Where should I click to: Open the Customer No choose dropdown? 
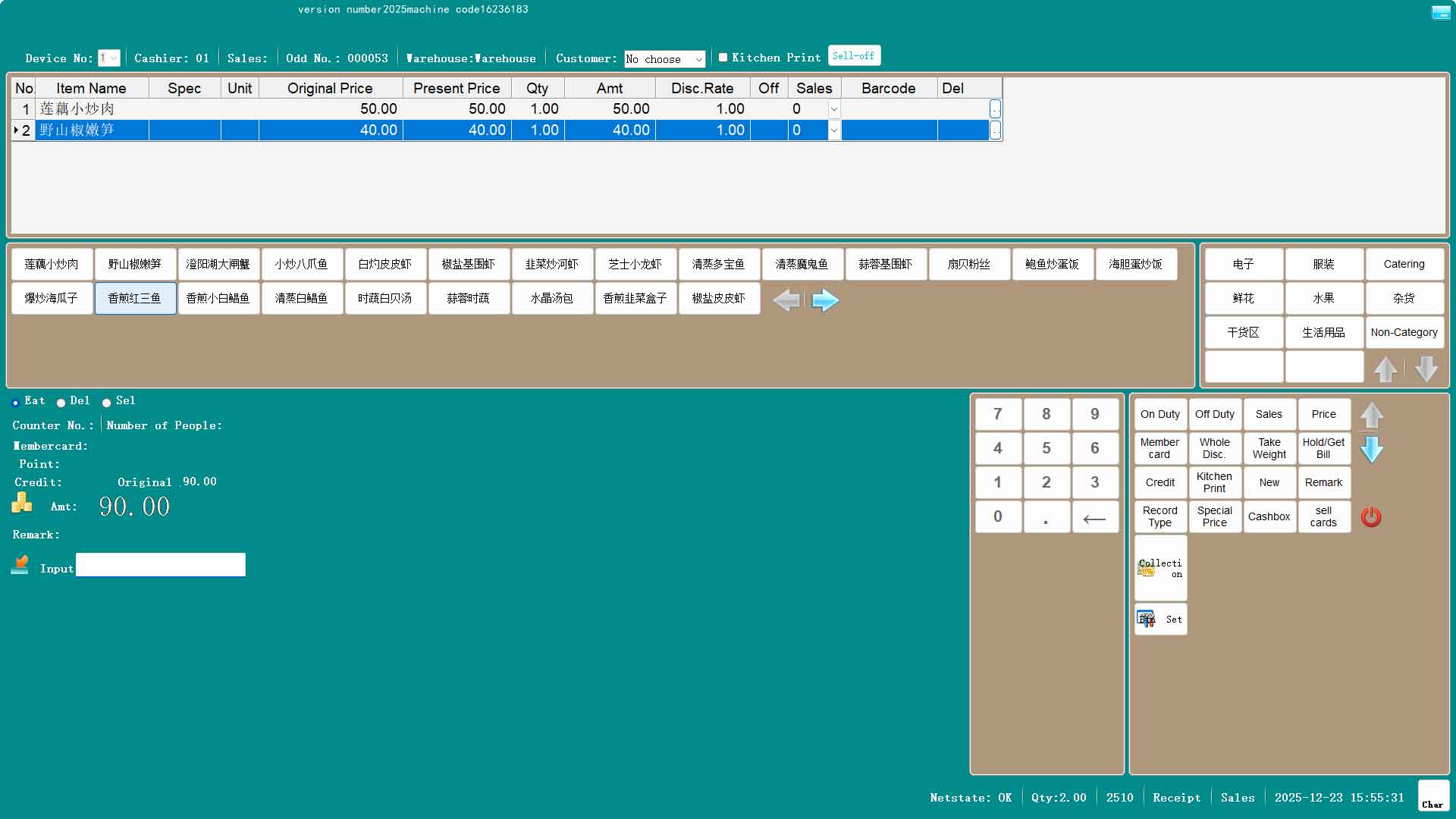point(698,59)
